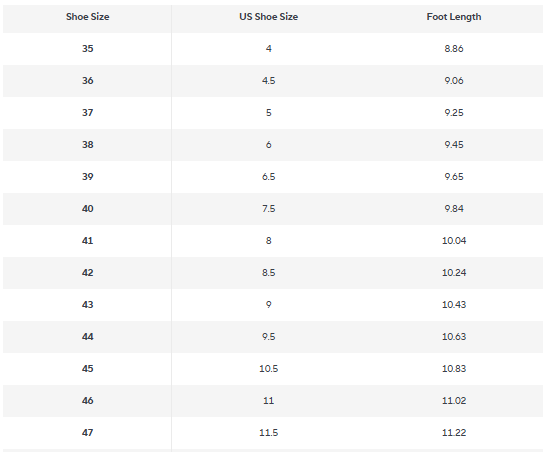This screenshot has width=549, height=452.
Task: Select shoe size 35 cell
Action: 88,49
